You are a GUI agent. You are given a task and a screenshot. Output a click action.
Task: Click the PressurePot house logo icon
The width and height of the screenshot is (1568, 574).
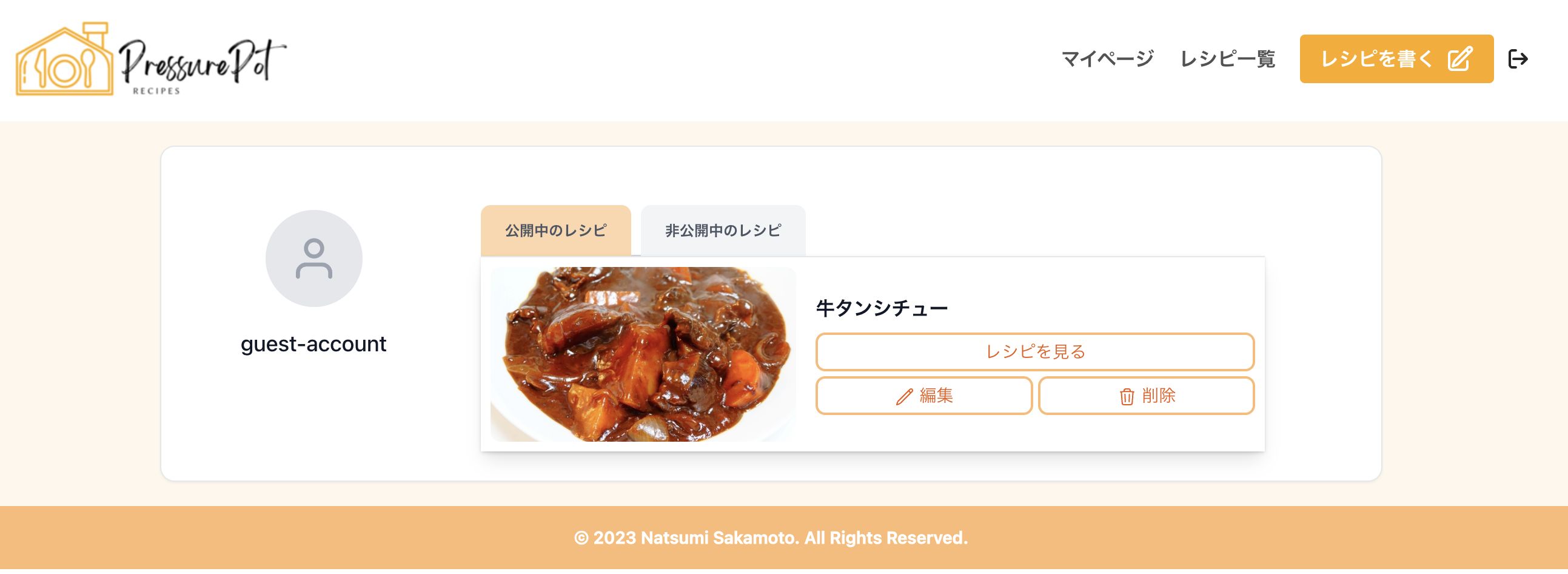[64, 59]
